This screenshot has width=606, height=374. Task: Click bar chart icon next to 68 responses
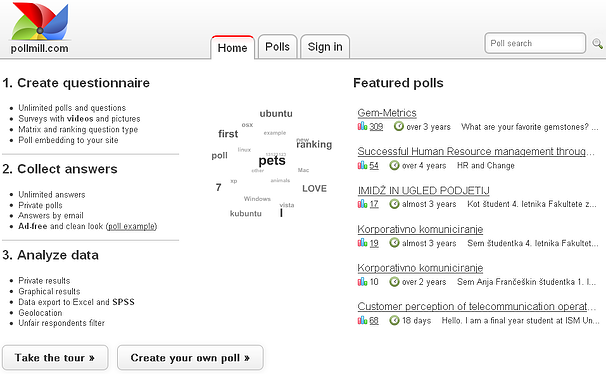[x=362, y=320]
